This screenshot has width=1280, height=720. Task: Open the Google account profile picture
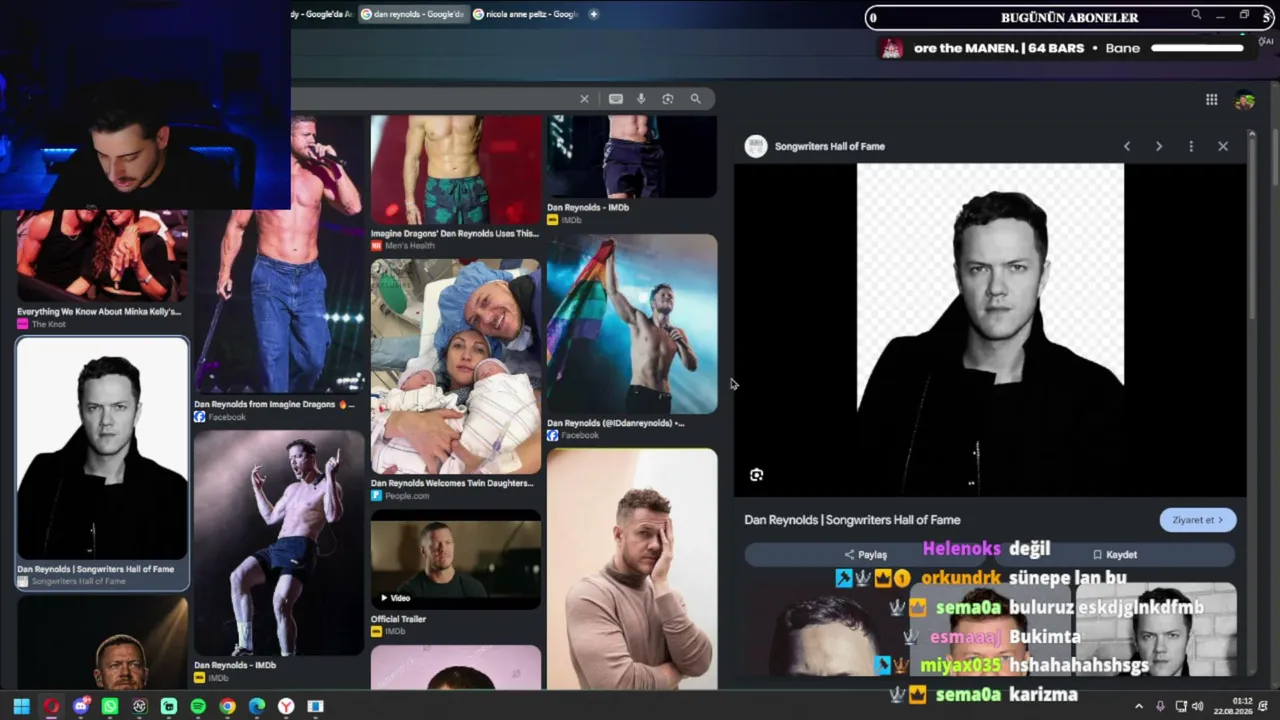click(x=1245, y=99)
